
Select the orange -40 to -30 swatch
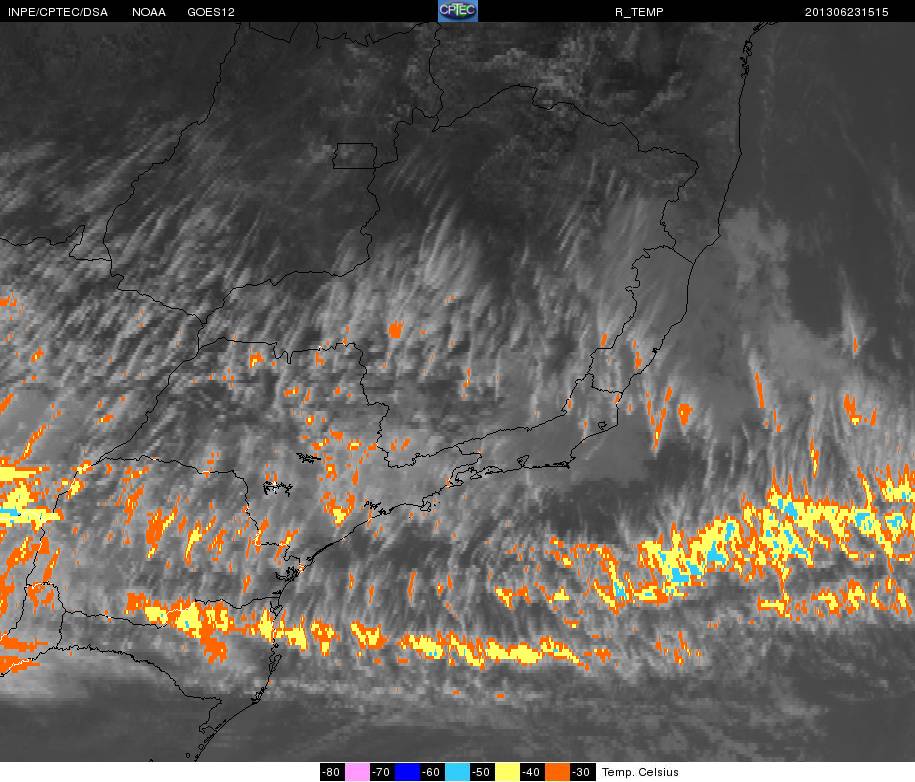click(557, 772)
